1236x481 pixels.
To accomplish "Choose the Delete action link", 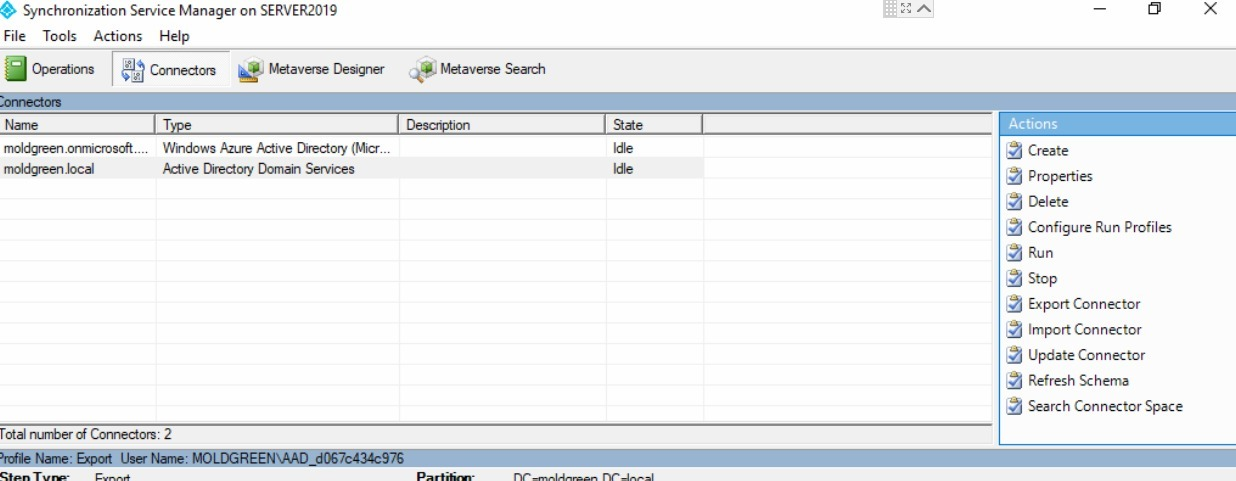I will 1048,201.
